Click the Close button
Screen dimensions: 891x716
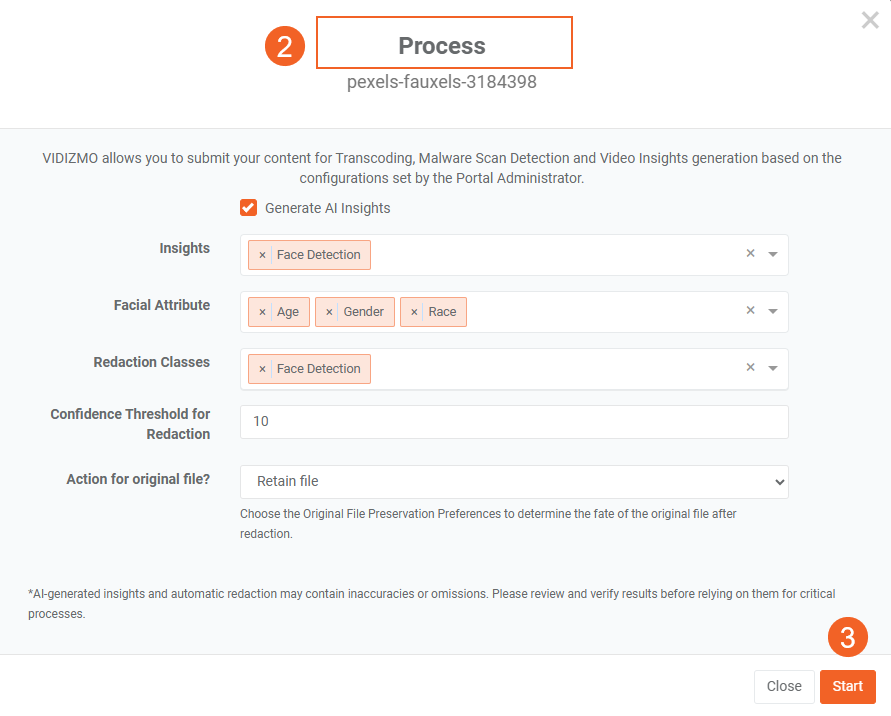[784, 686]
